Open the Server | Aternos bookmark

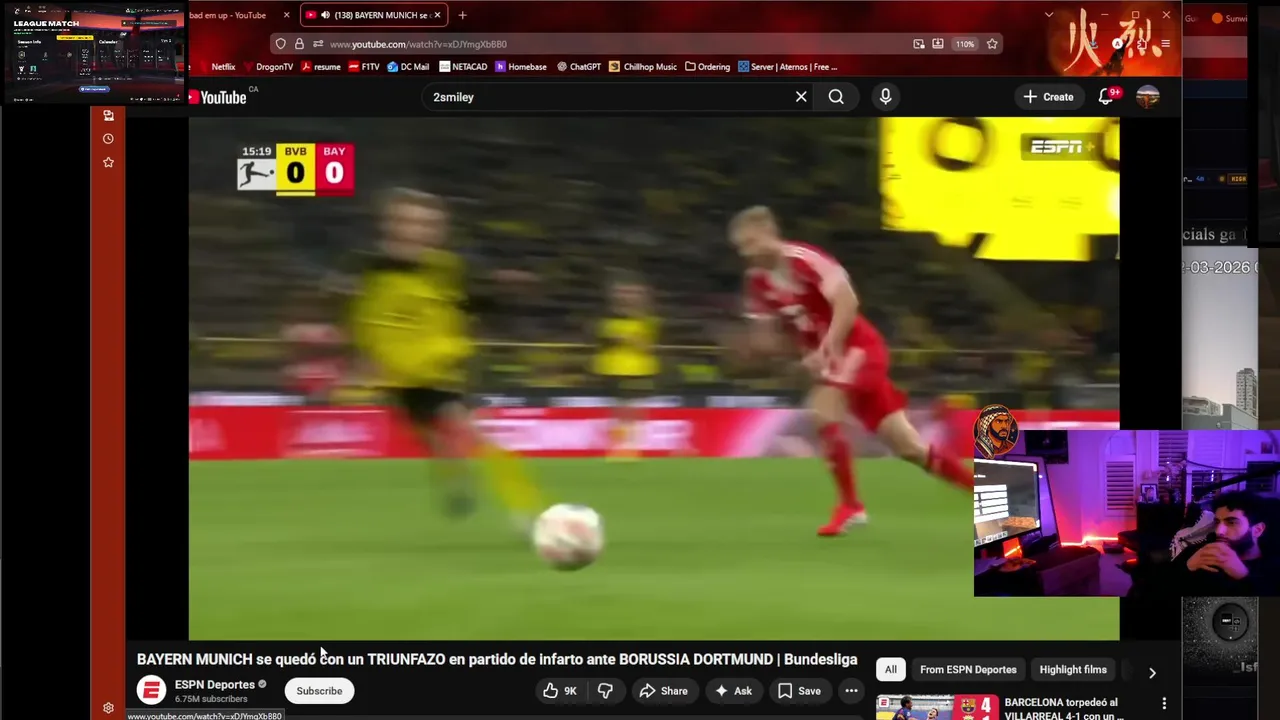tap(788, 67)
